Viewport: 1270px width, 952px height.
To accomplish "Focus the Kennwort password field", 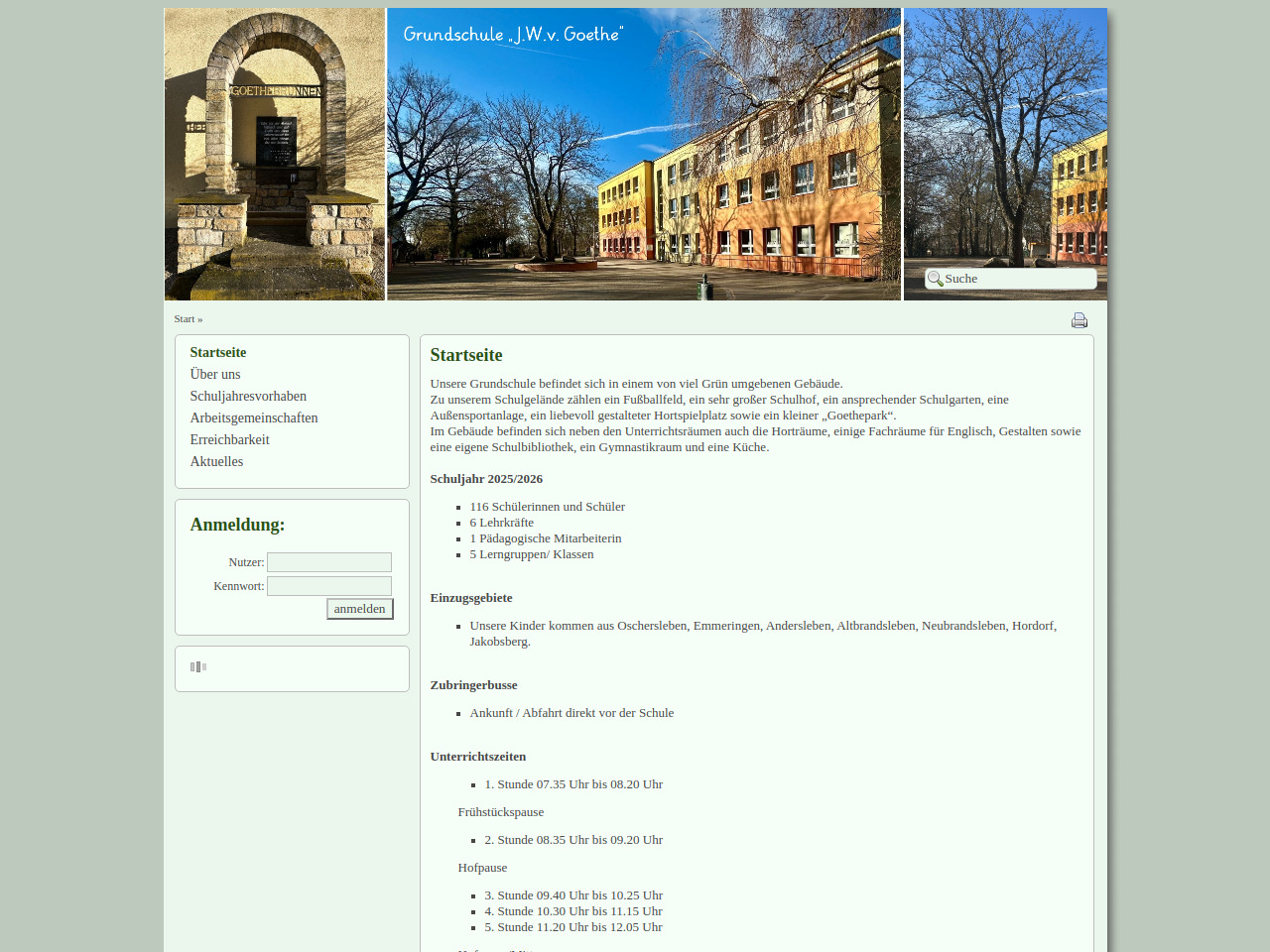I will coord(329,586).
